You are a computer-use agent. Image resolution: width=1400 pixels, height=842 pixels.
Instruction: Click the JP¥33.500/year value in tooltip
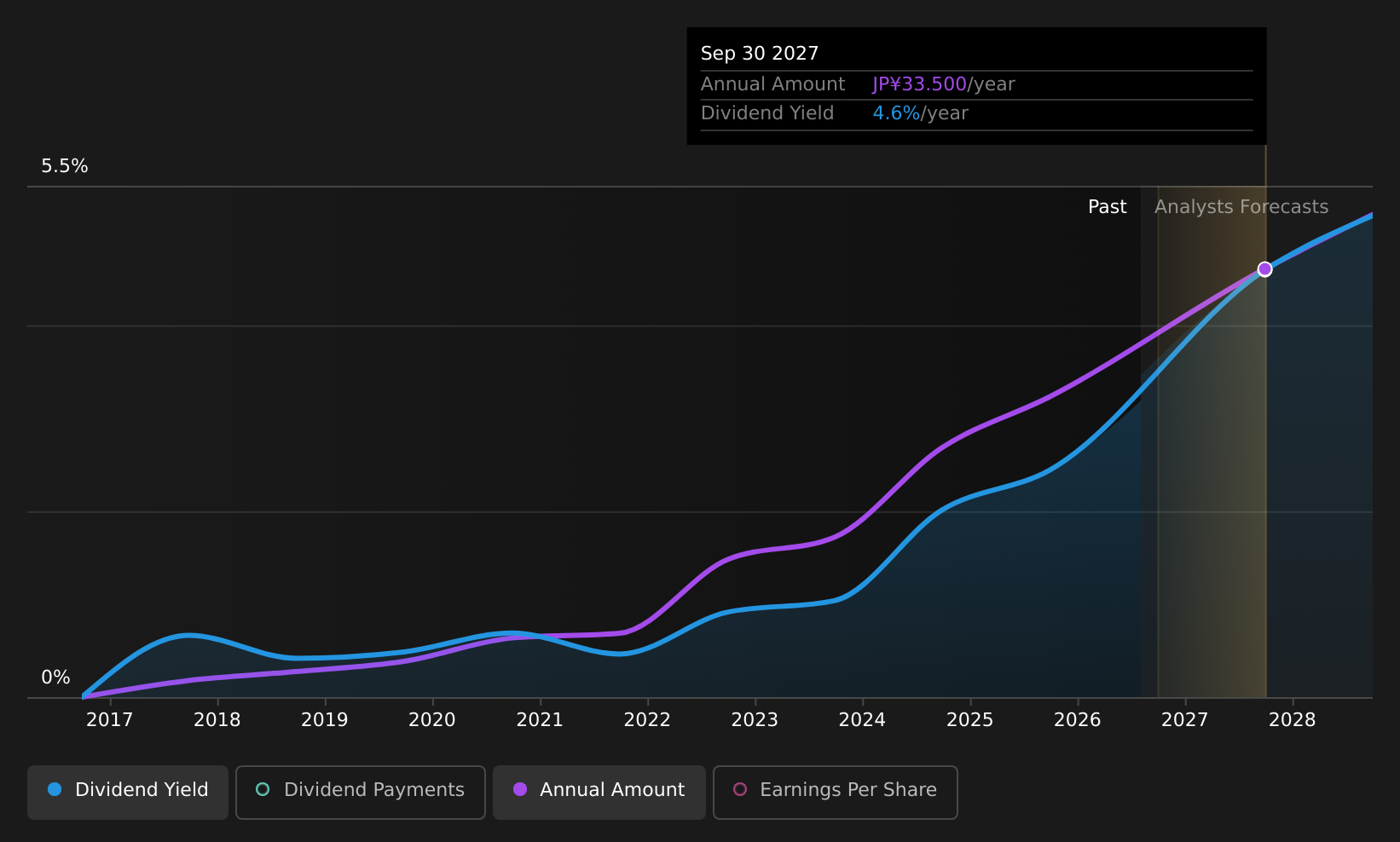pyautogui.click(x=944, y=84)
